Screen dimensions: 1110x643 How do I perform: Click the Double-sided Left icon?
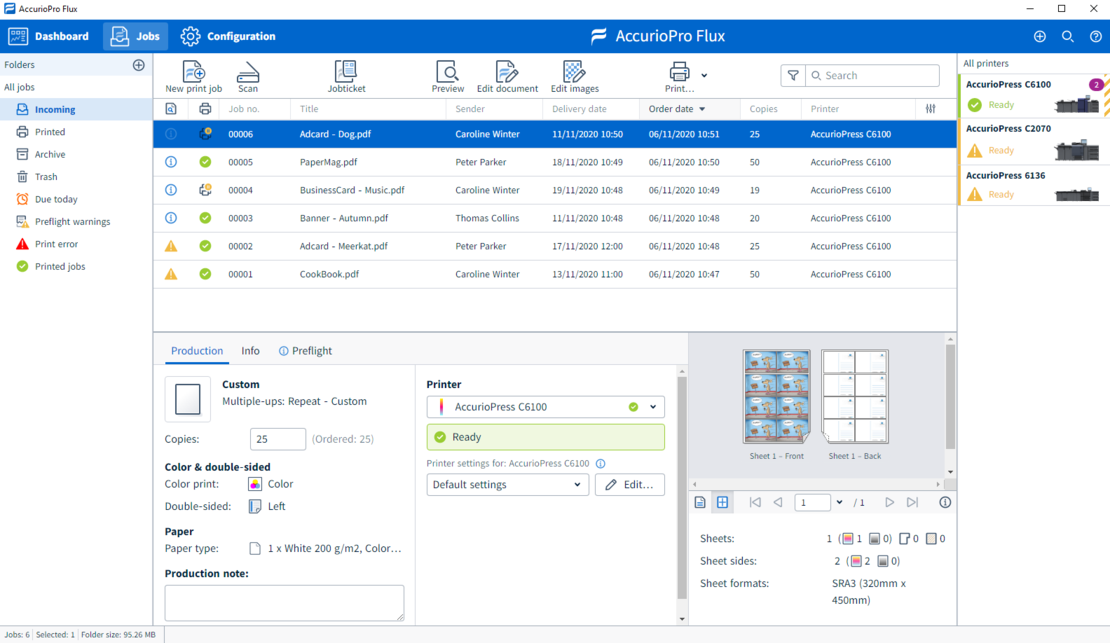(255, 506)
